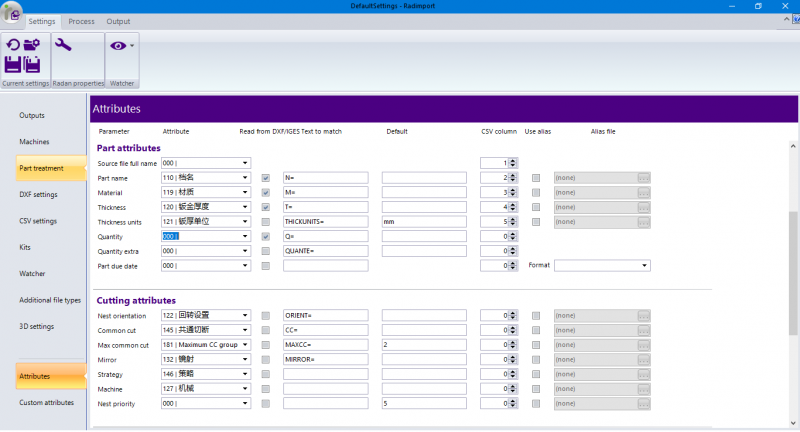Toggle Read from DXF checkbox for Part name

[x=266, y=178]
